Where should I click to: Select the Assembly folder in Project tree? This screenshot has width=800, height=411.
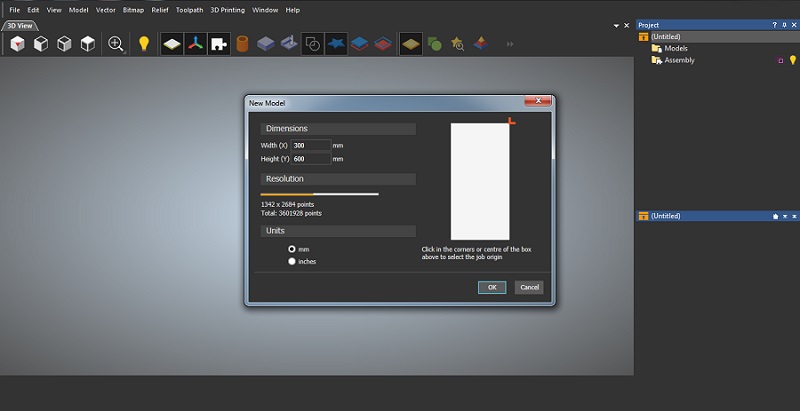[679, 60]
